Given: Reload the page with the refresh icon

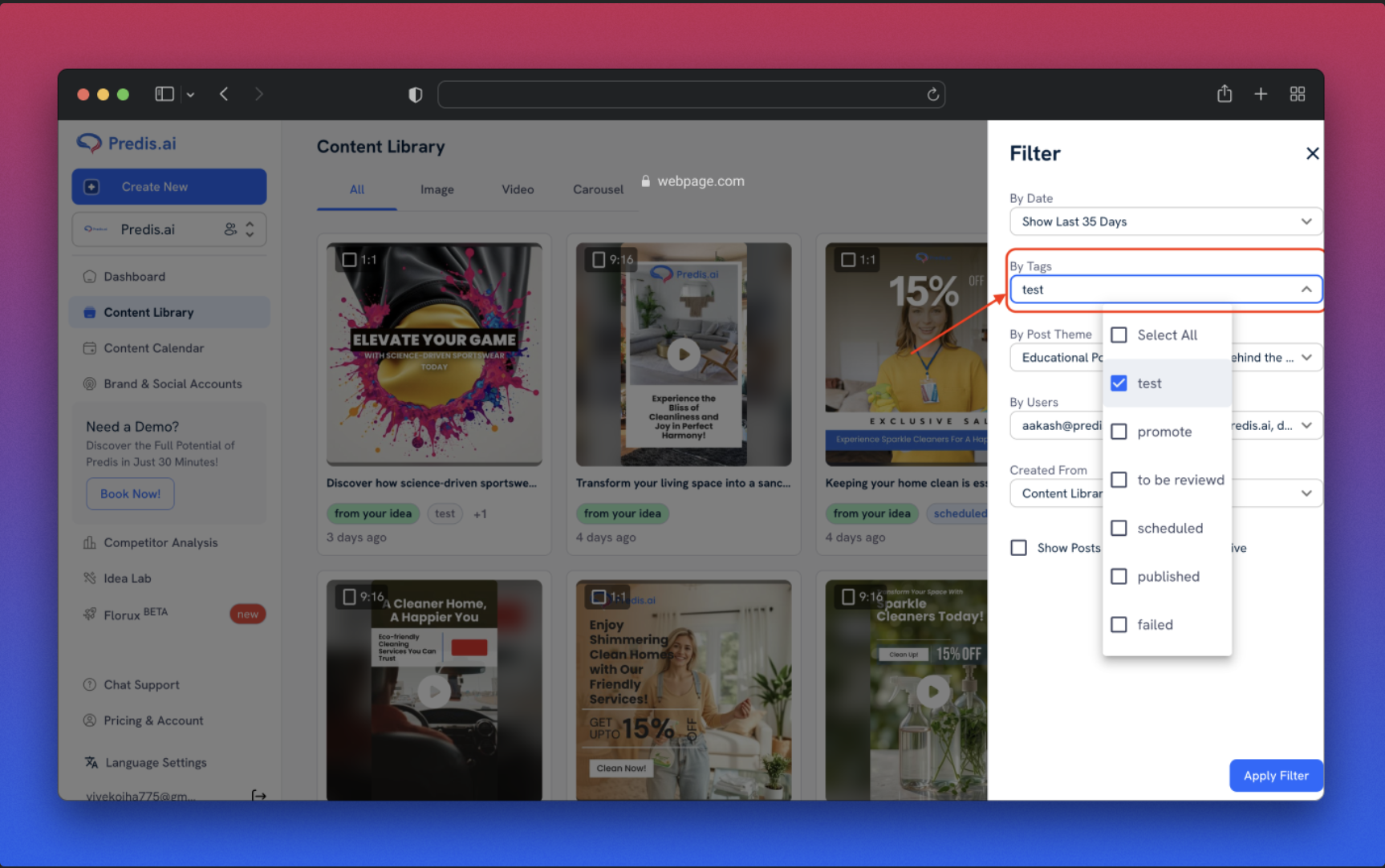Looking at the screenshot, I should pos(932,95).
